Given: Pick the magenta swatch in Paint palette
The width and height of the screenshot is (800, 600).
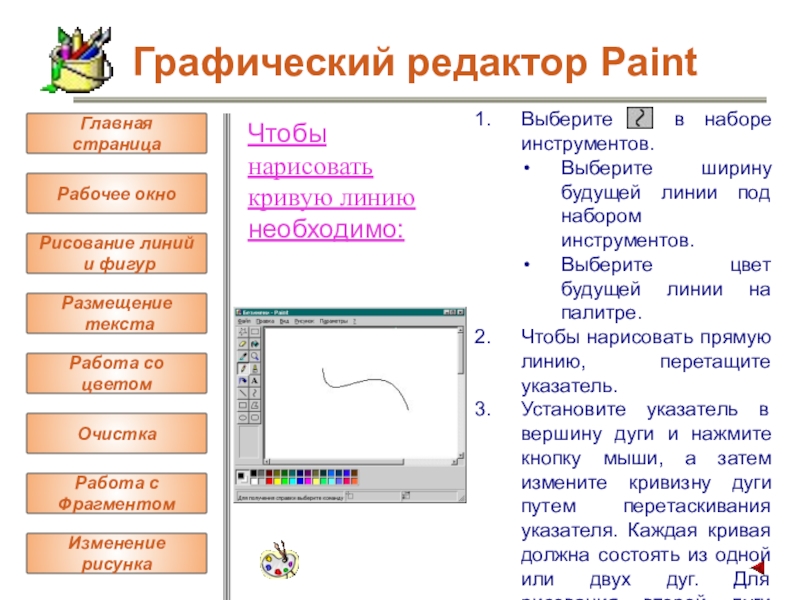Looking at the screenshot, I should (308, 481).
